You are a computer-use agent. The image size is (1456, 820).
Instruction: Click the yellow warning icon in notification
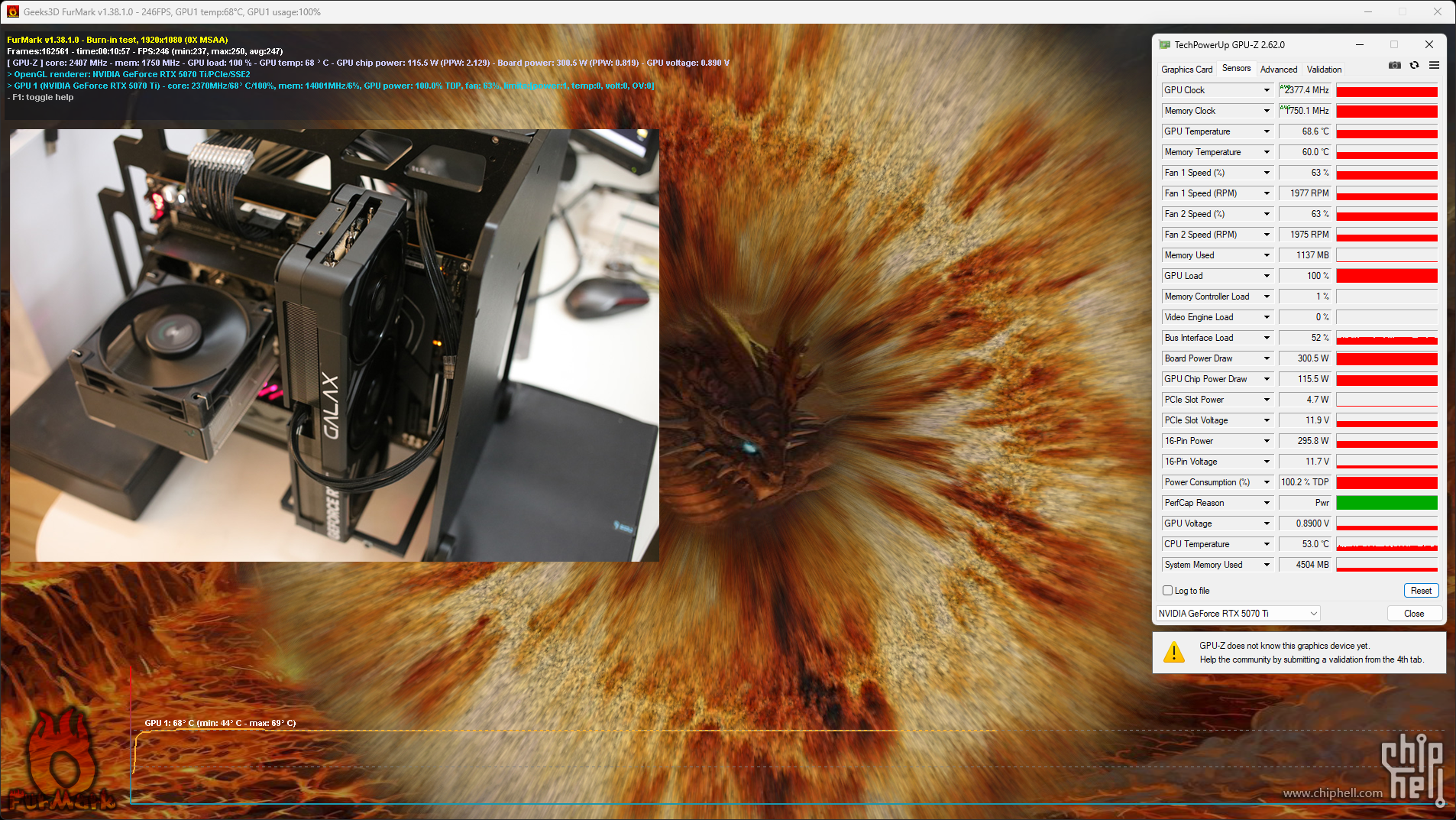point(1174,652)
